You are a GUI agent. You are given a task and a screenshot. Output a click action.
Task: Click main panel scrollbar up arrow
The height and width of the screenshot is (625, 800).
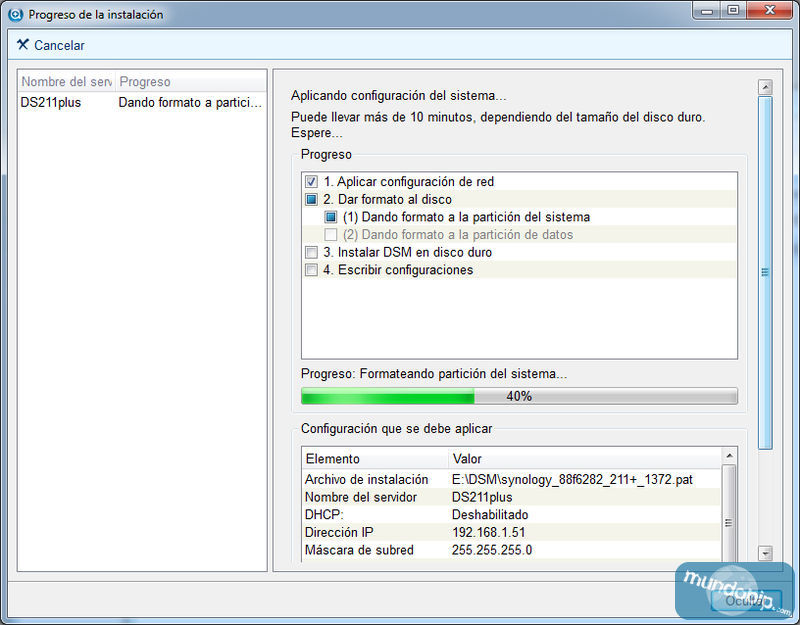[765, 87]
